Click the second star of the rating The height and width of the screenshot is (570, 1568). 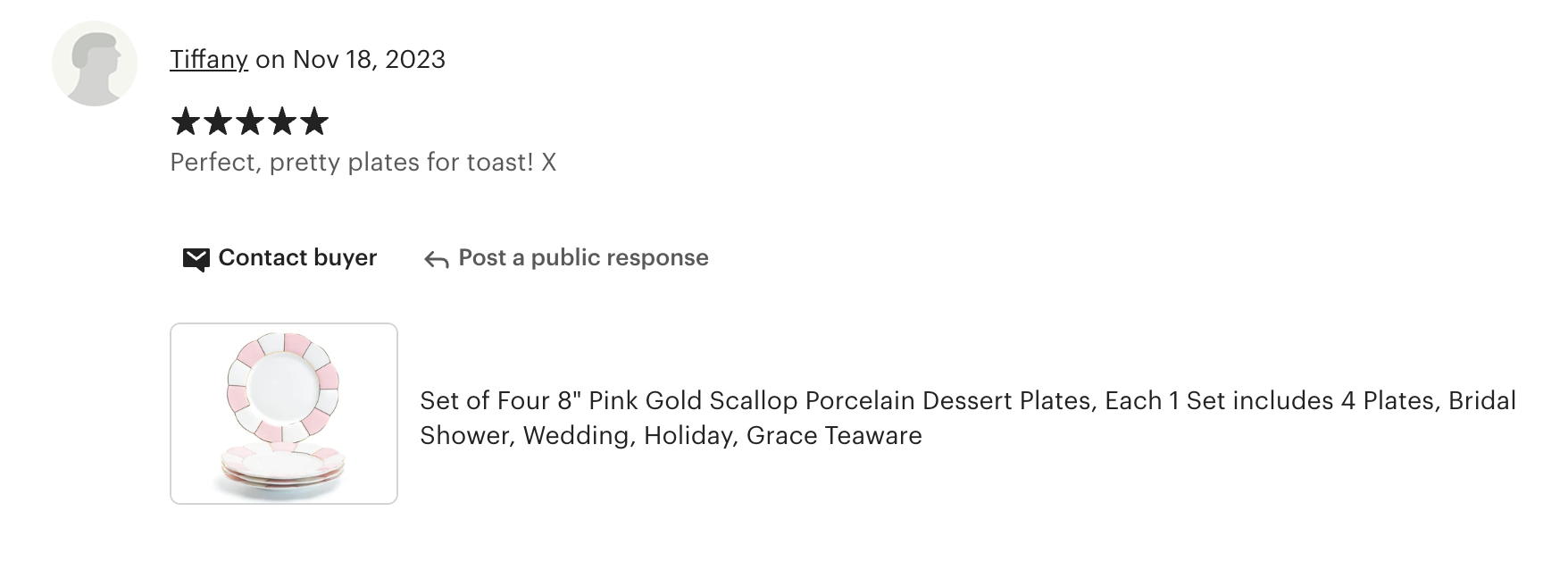pyautogui.click(x=217, y=122)
